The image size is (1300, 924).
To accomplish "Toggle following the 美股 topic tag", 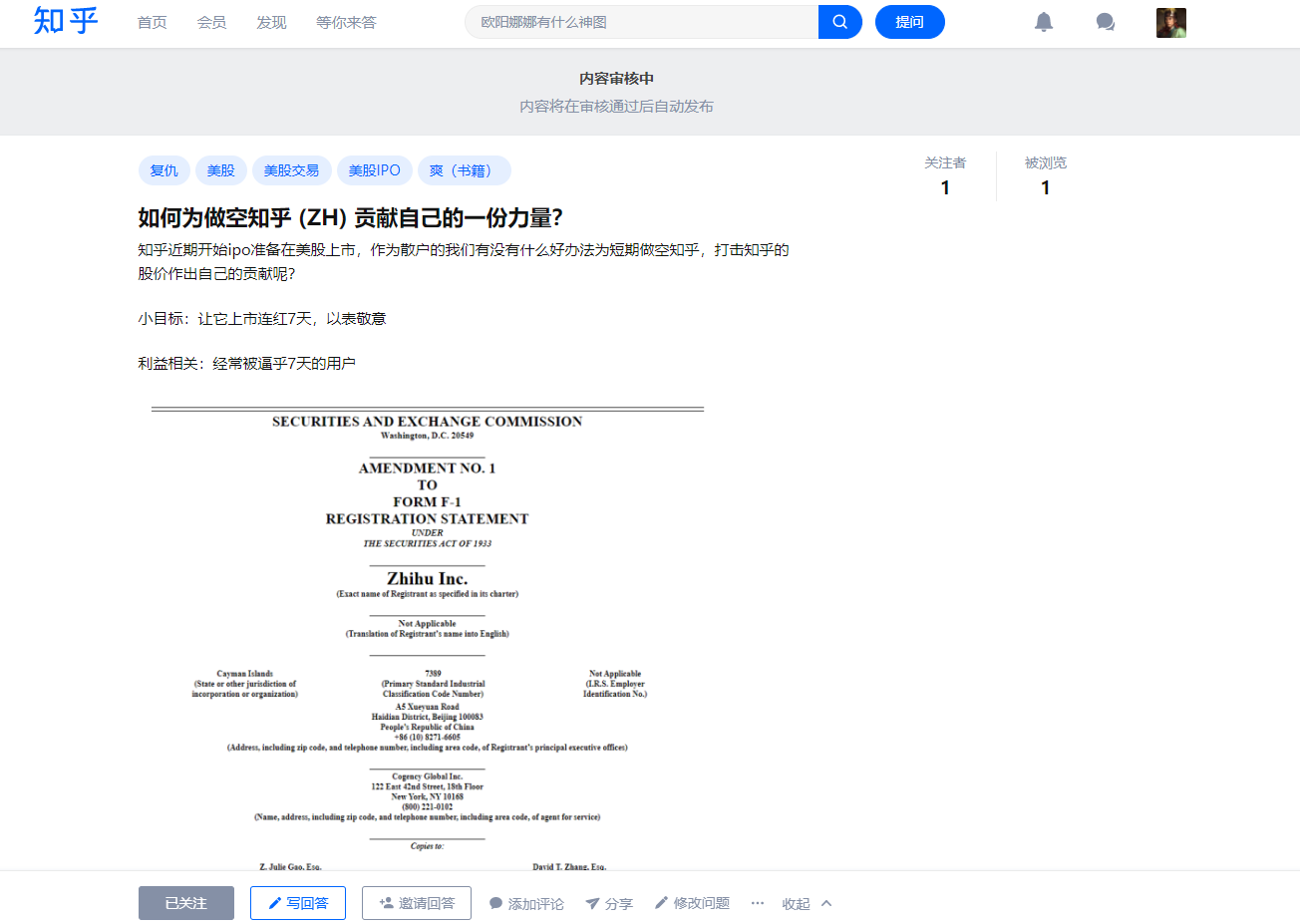I will (x=220, y=170).
